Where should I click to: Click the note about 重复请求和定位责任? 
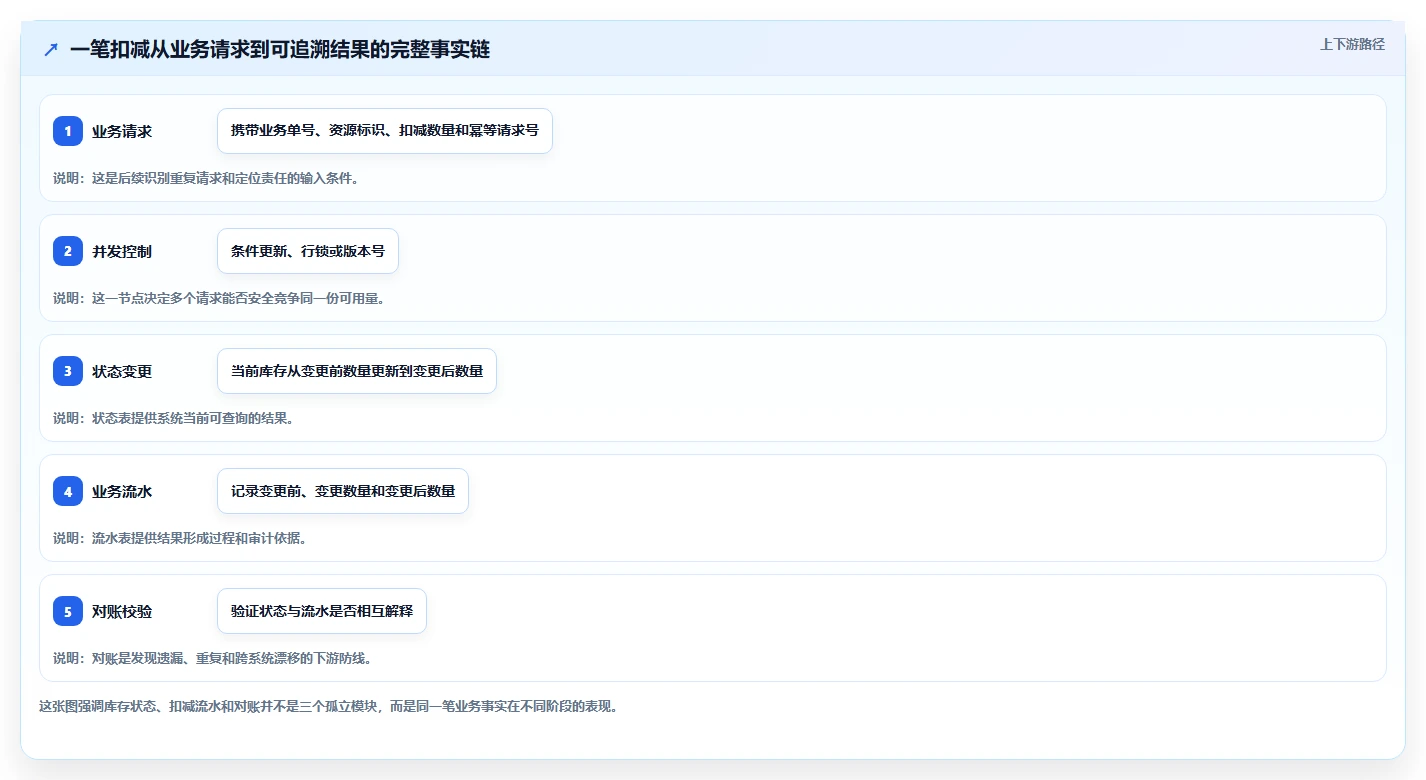point(206,178)
